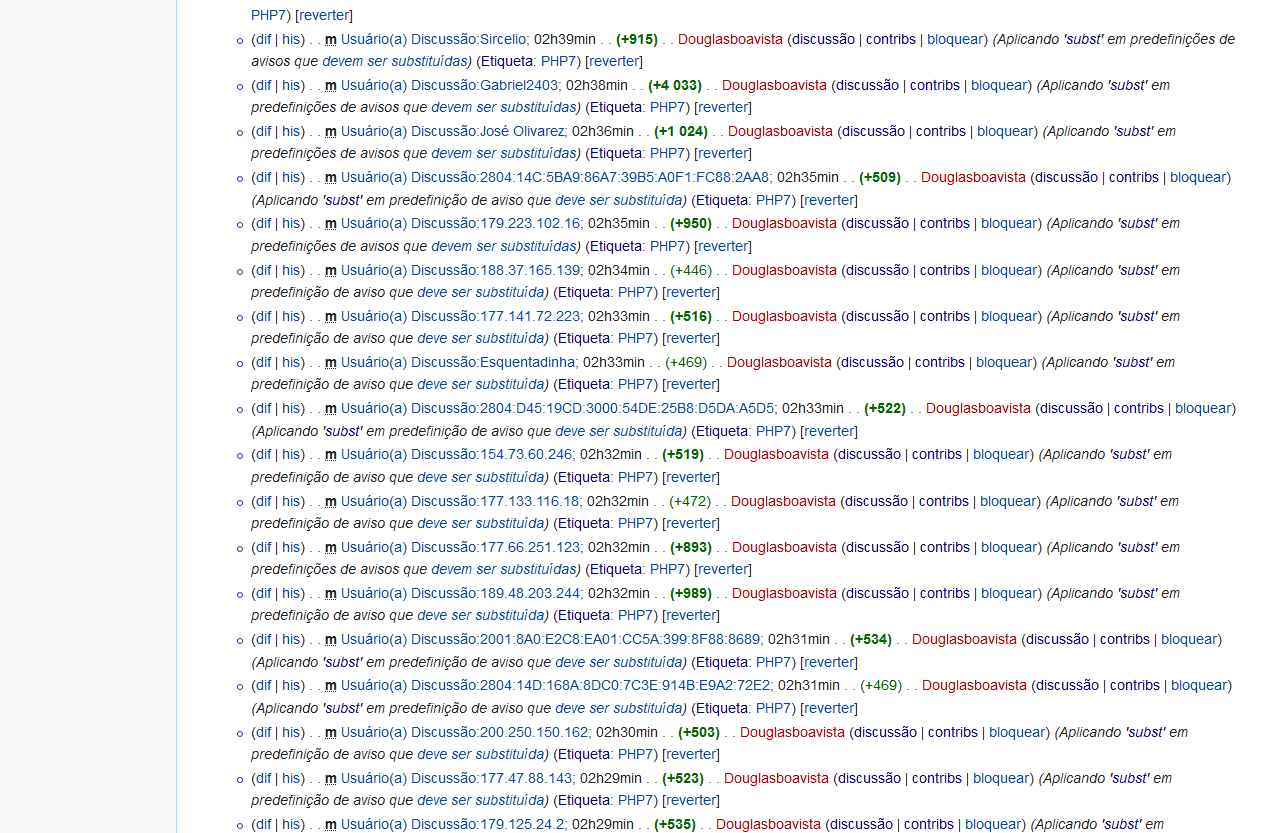1263x833 pixels.
Task: Open Usuário(a) Discussão:José Olivarez page
Action: [x=453, y=131]
